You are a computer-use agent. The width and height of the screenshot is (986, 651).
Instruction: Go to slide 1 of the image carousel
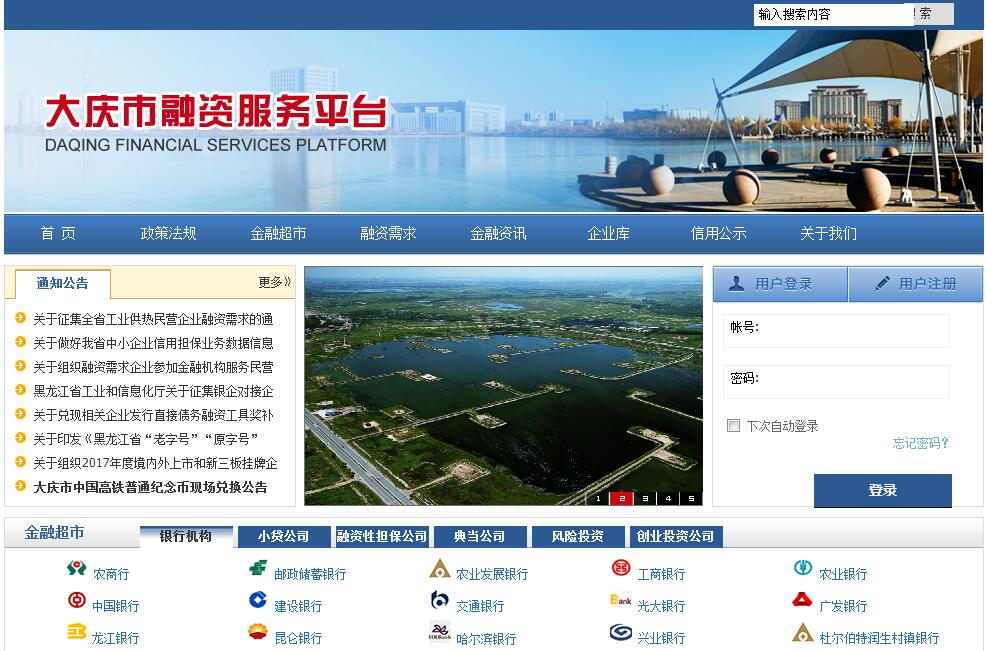598,498
